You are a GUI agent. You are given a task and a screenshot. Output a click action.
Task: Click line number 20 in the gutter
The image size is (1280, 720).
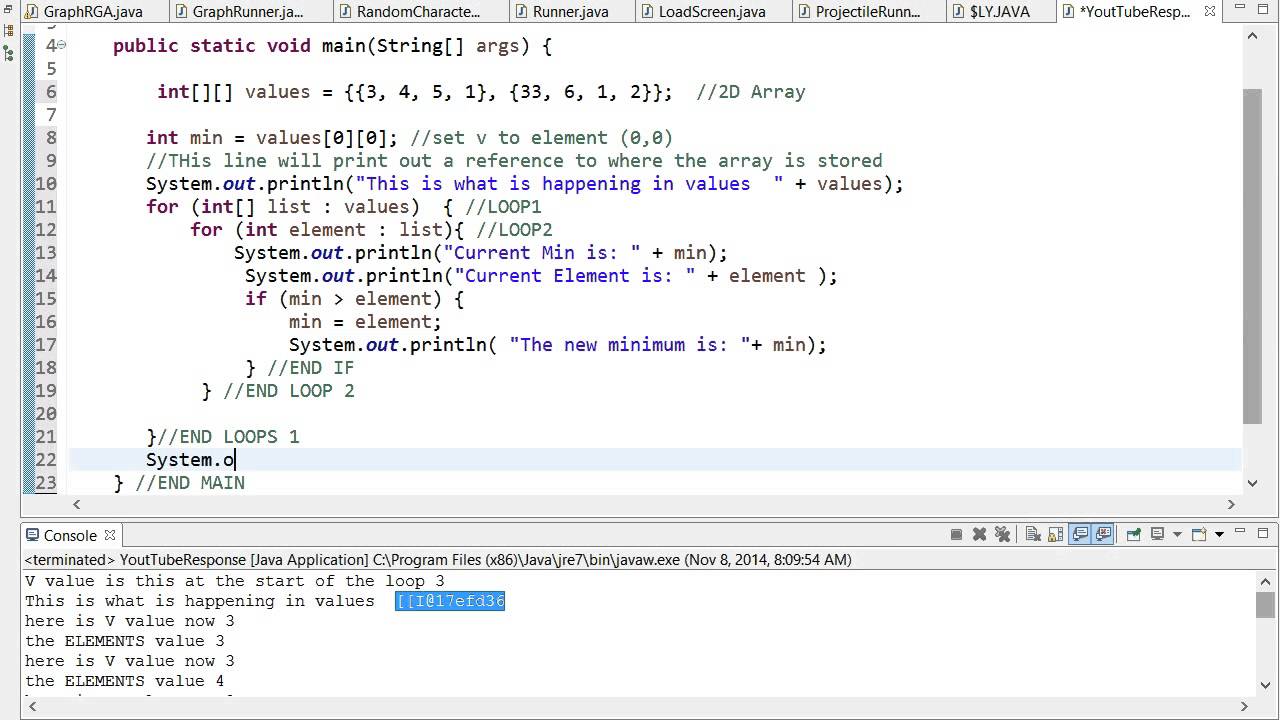[46, 414]
